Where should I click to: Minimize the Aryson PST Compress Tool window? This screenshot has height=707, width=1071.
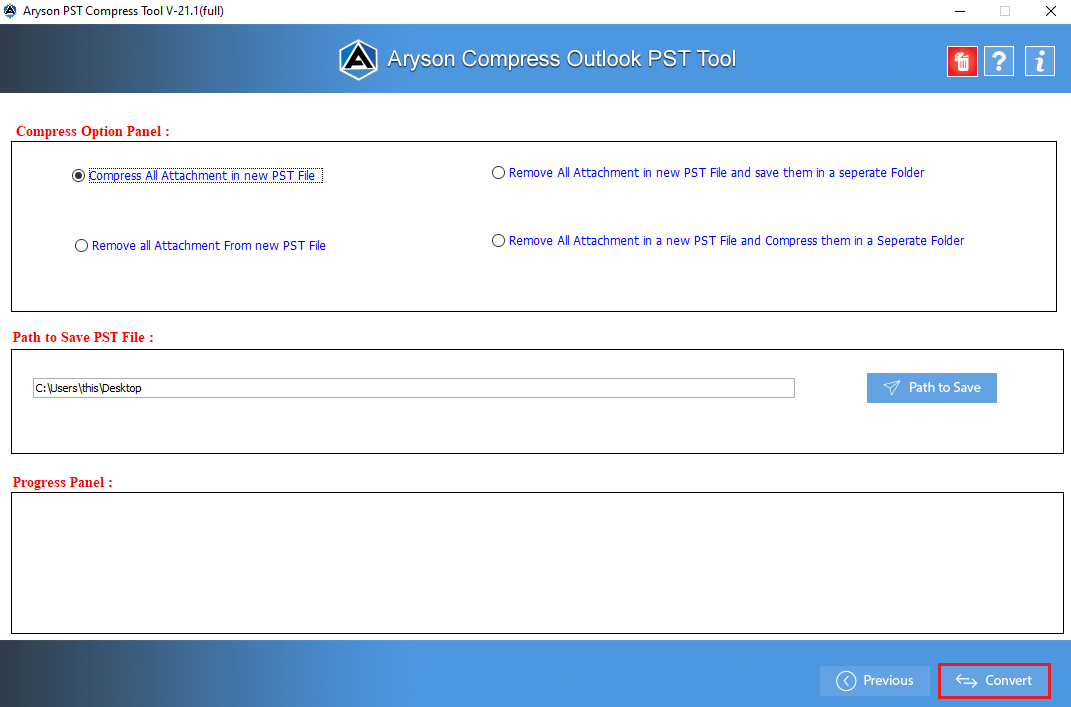959,11
